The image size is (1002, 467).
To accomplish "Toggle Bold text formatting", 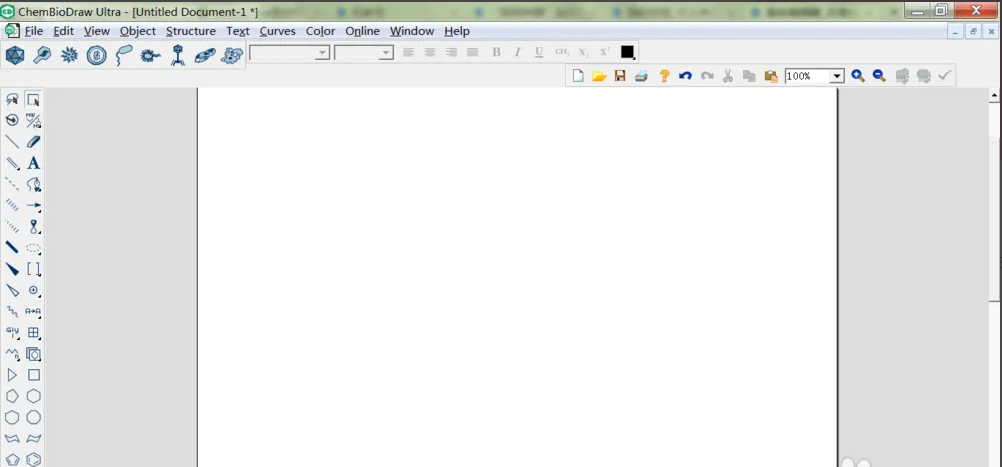I will [497, 52].
